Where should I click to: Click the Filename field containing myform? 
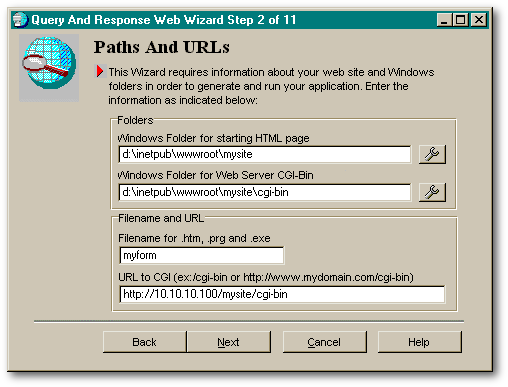click(x=202, y=255)
